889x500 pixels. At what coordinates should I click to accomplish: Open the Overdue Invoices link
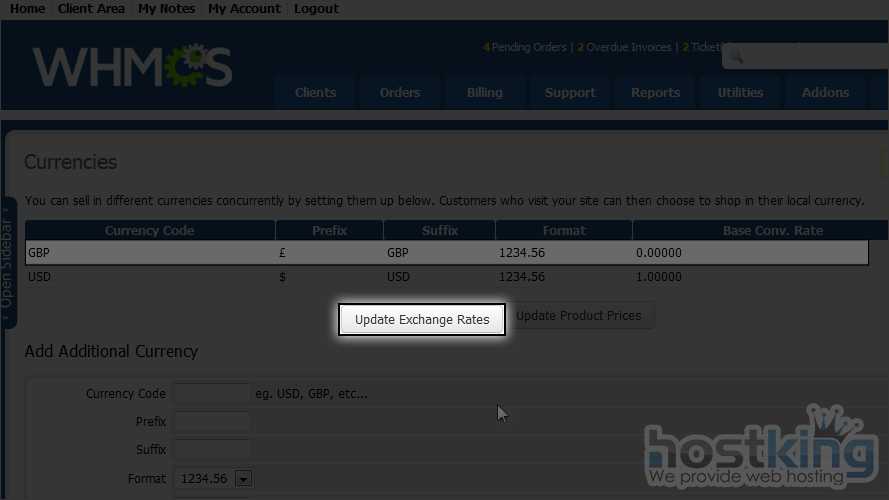click(x=628, y=47)
